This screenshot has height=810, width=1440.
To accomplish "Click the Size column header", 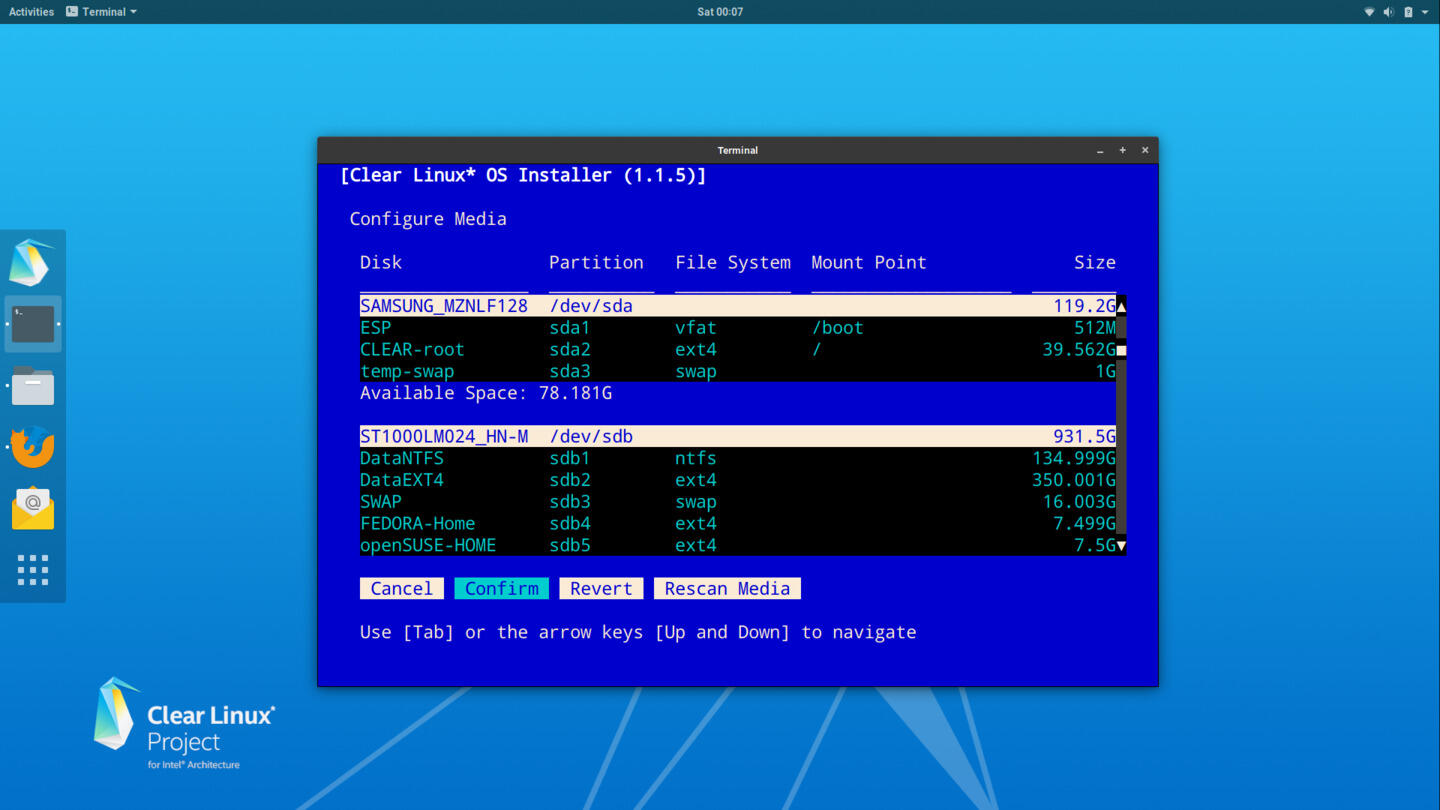I will click(x=1095, y=263).
